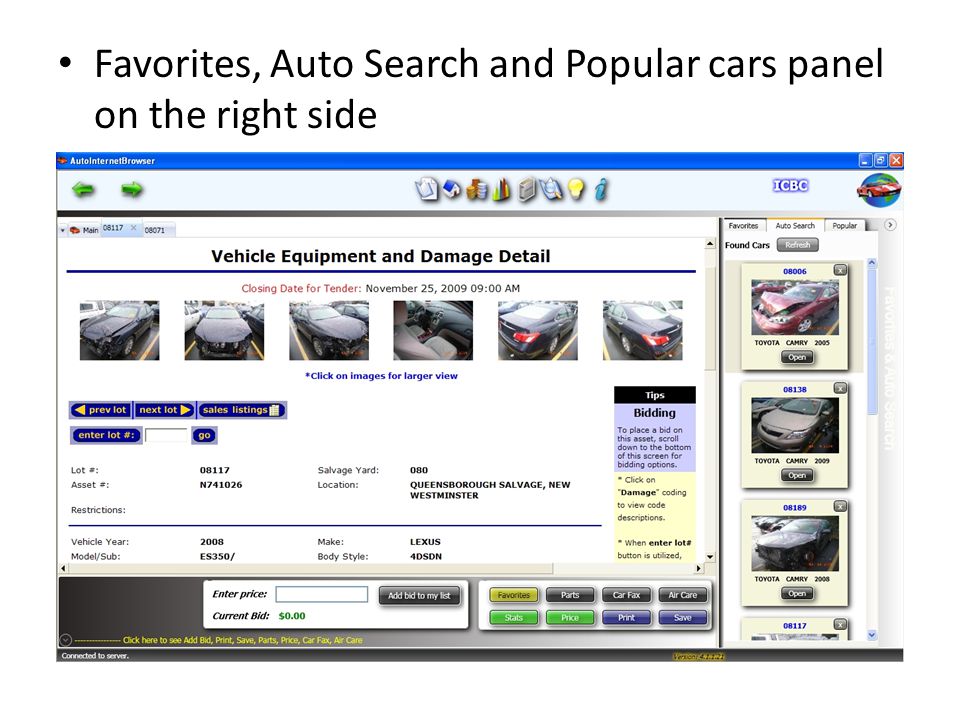Open the Popular cars tab
The image size is (960, 720).
click(845, 226)
